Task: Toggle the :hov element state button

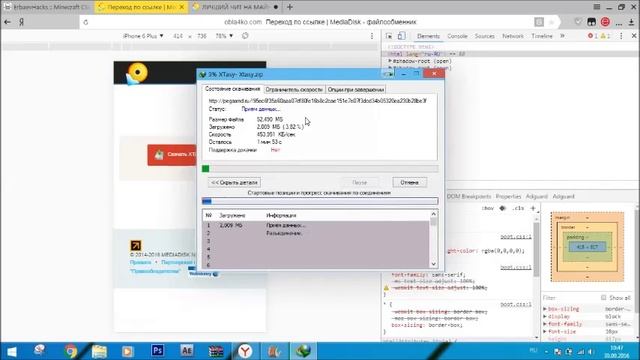Action: (487, 208)
